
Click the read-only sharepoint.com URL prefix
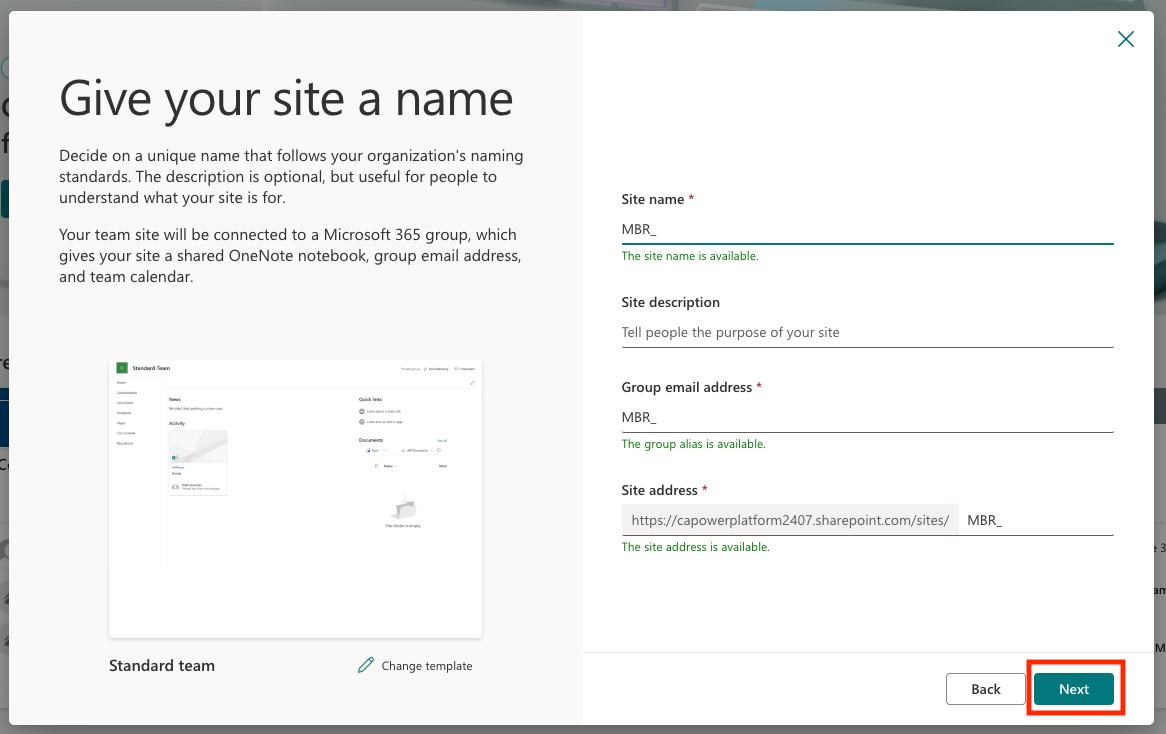(x=790, y=520)
